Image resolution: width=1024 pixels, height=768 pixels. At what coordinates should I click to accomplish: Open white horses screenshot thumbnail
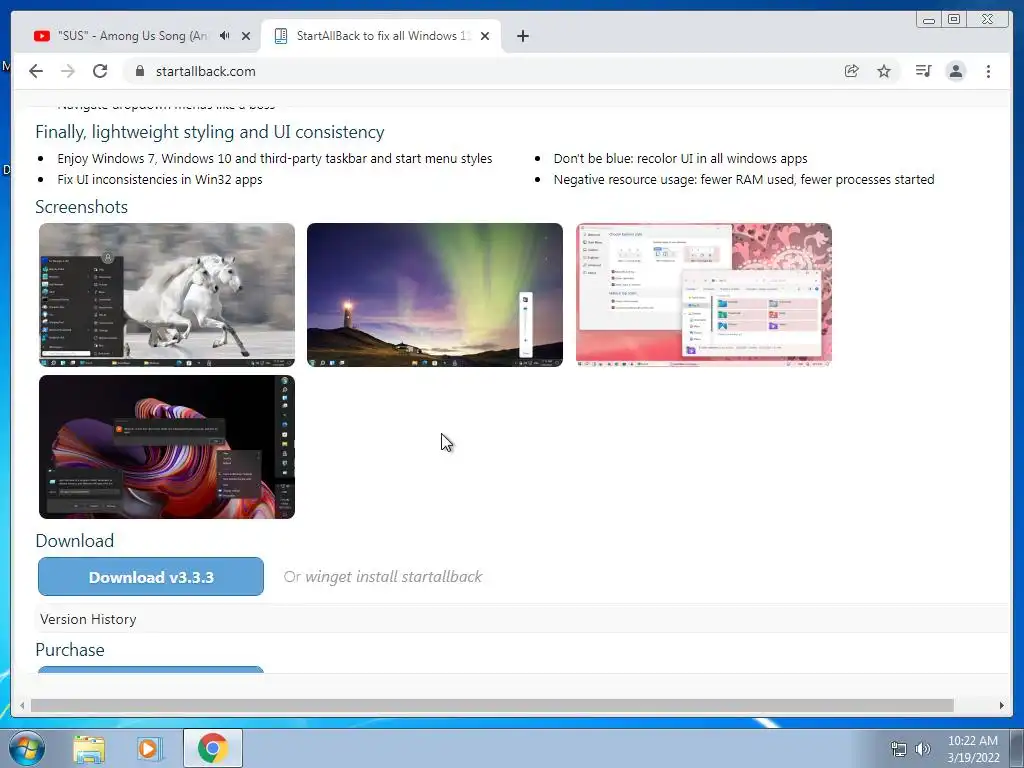(167, 295)
